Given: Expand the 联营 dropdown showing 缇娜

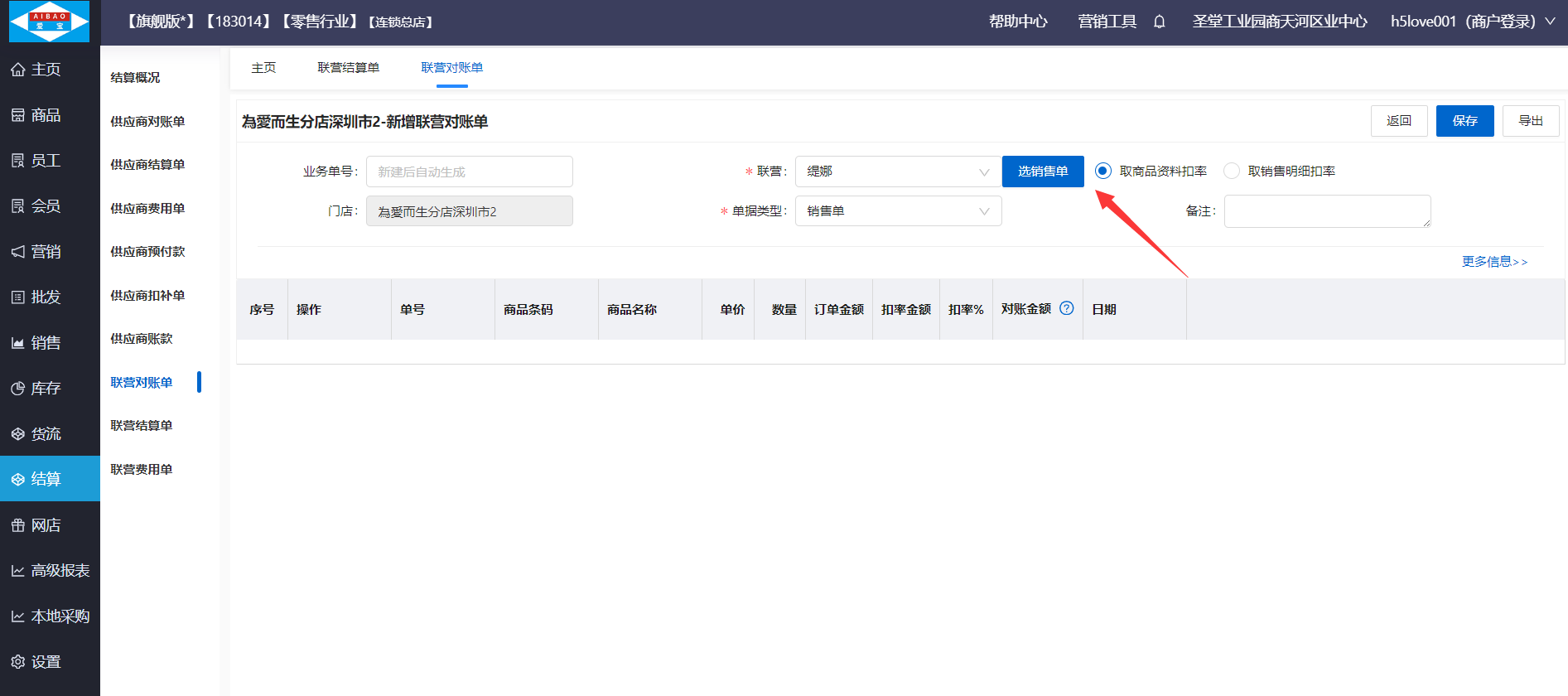Looking at the screenshot, I should click(898, 172).
